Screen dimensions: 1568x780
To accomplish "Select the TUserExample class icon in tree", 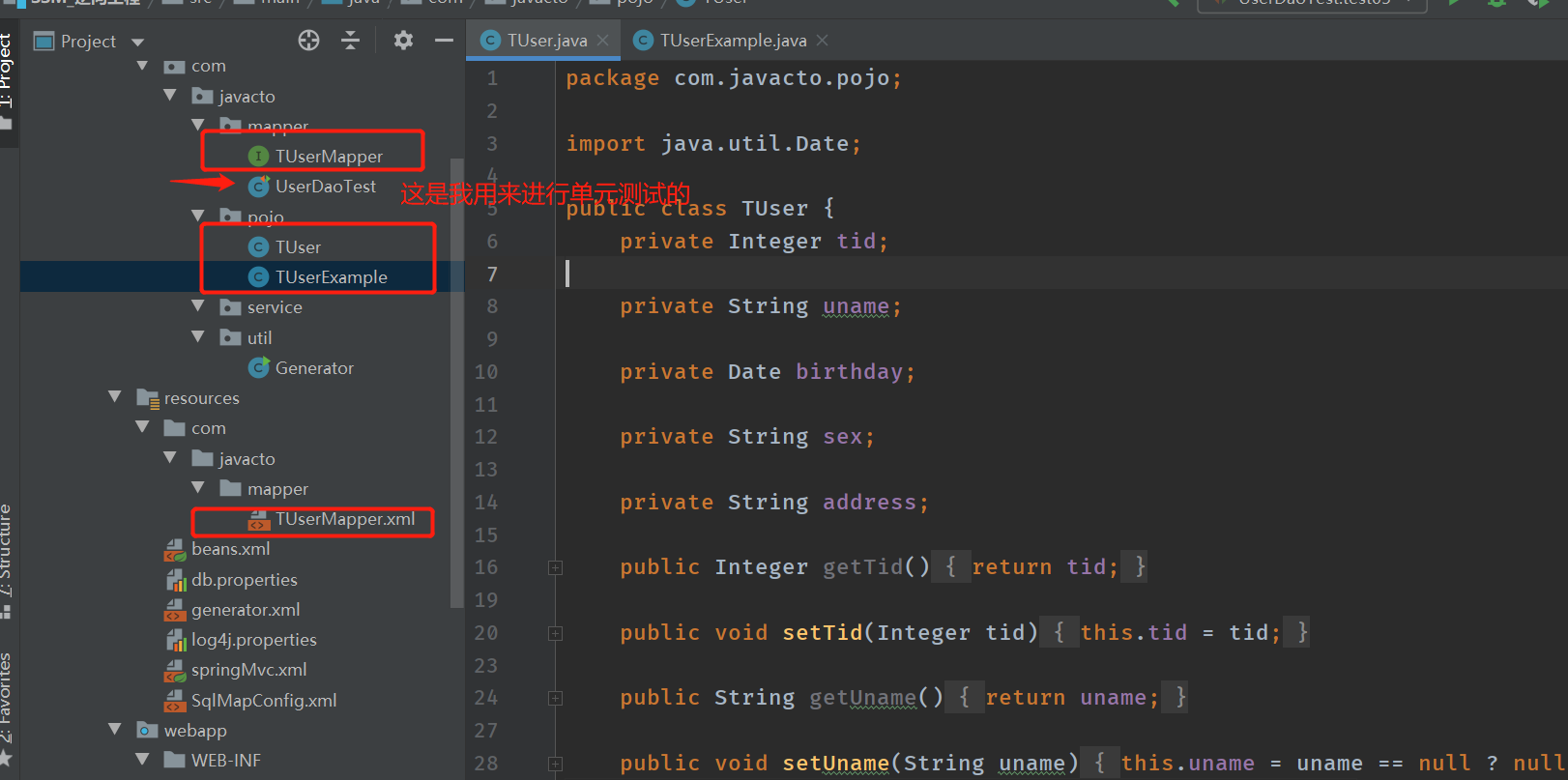I will [258, 276].
